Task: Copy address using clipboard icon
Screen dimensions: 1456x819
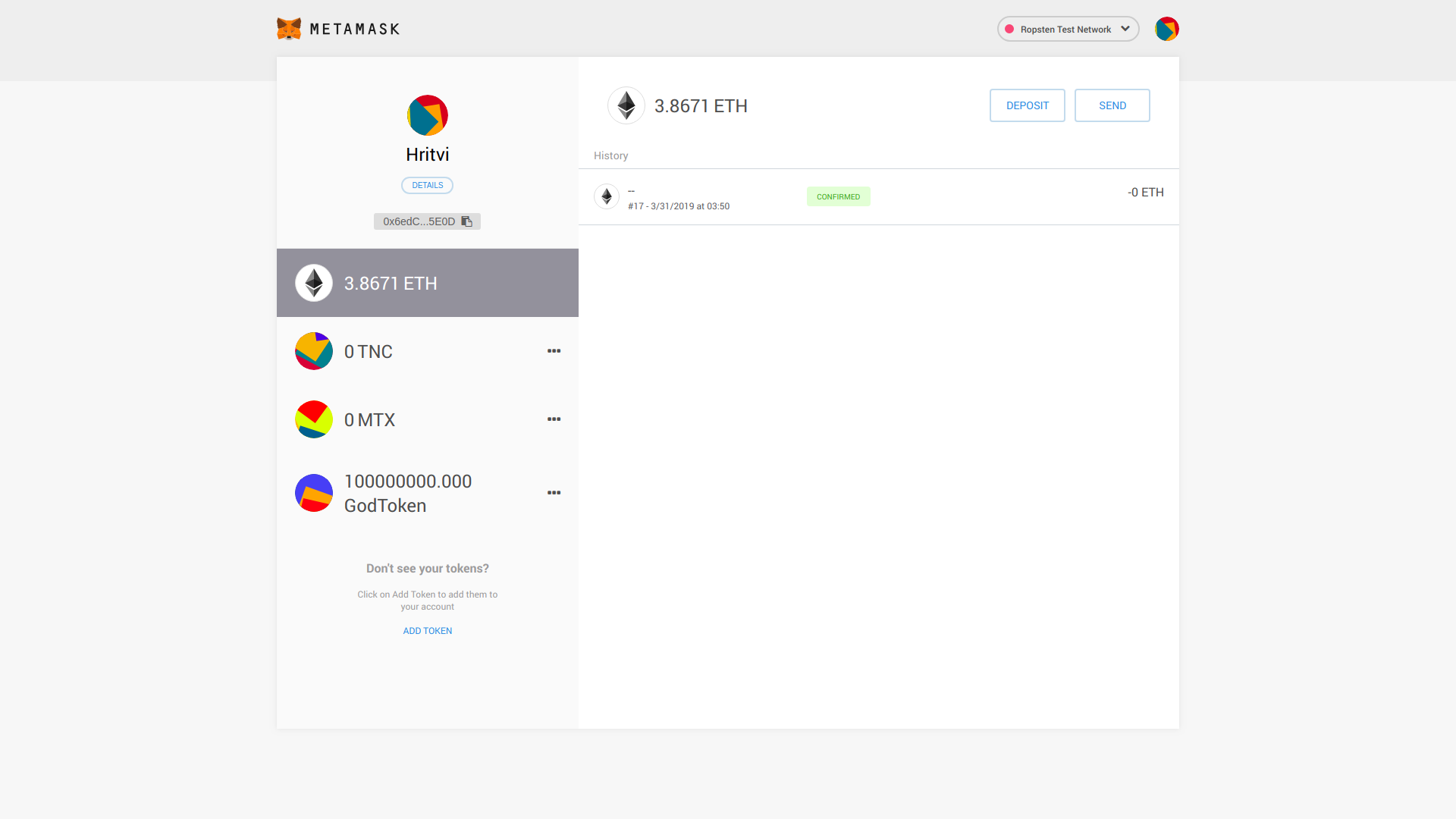Action: tap(467, 221)
